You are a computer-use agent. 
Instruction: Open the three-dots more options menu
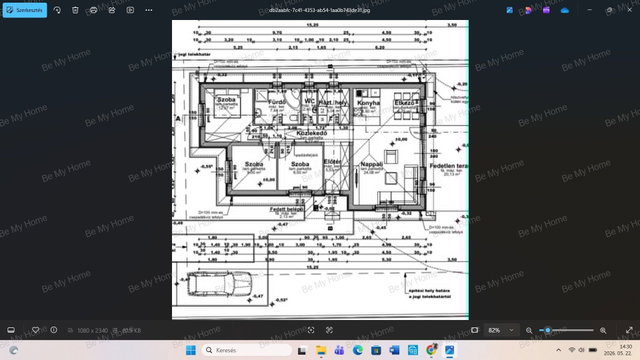coord(149,10)
